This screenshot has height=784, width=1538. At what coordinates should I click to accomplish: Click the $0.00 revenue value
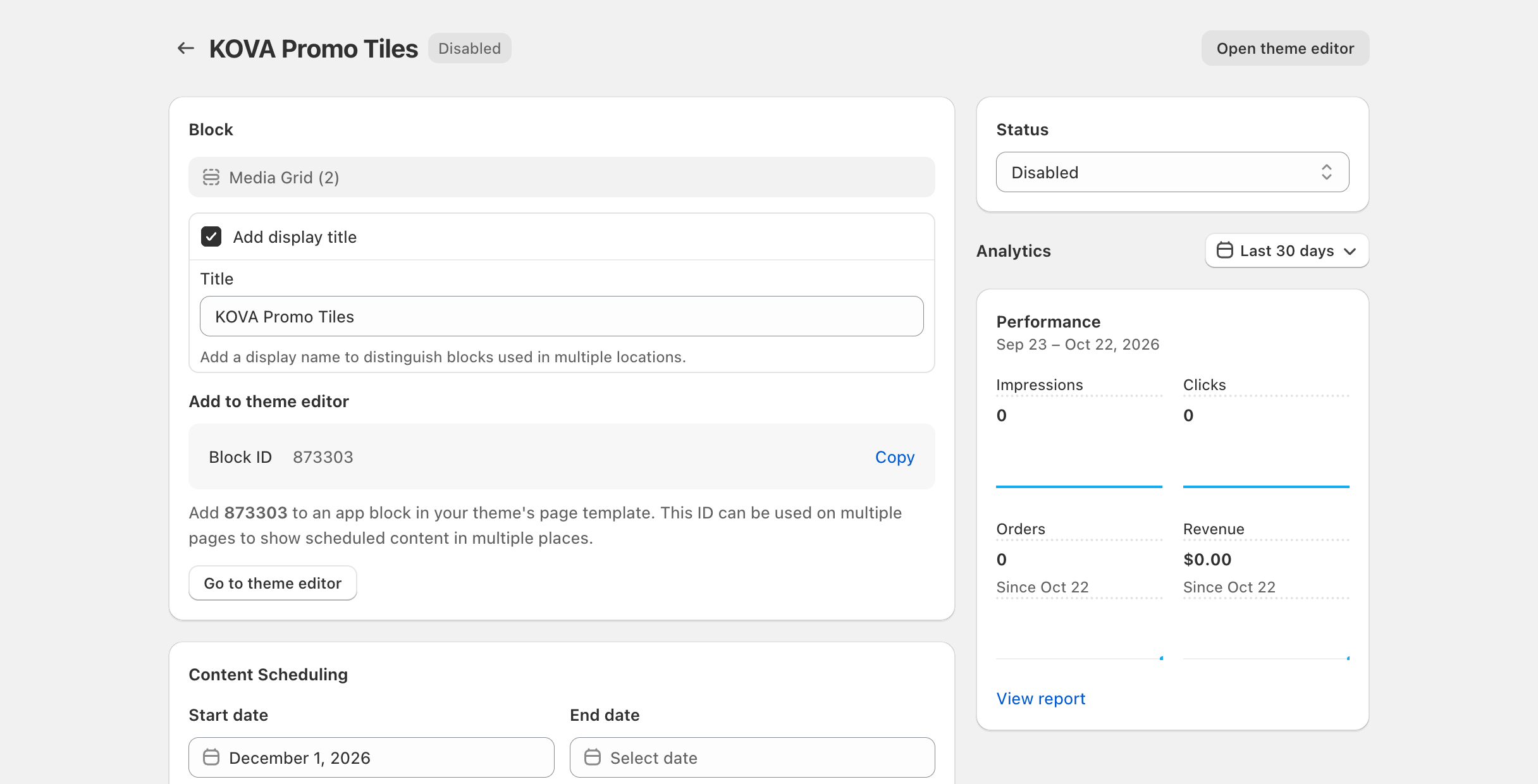pos(1207,559)
